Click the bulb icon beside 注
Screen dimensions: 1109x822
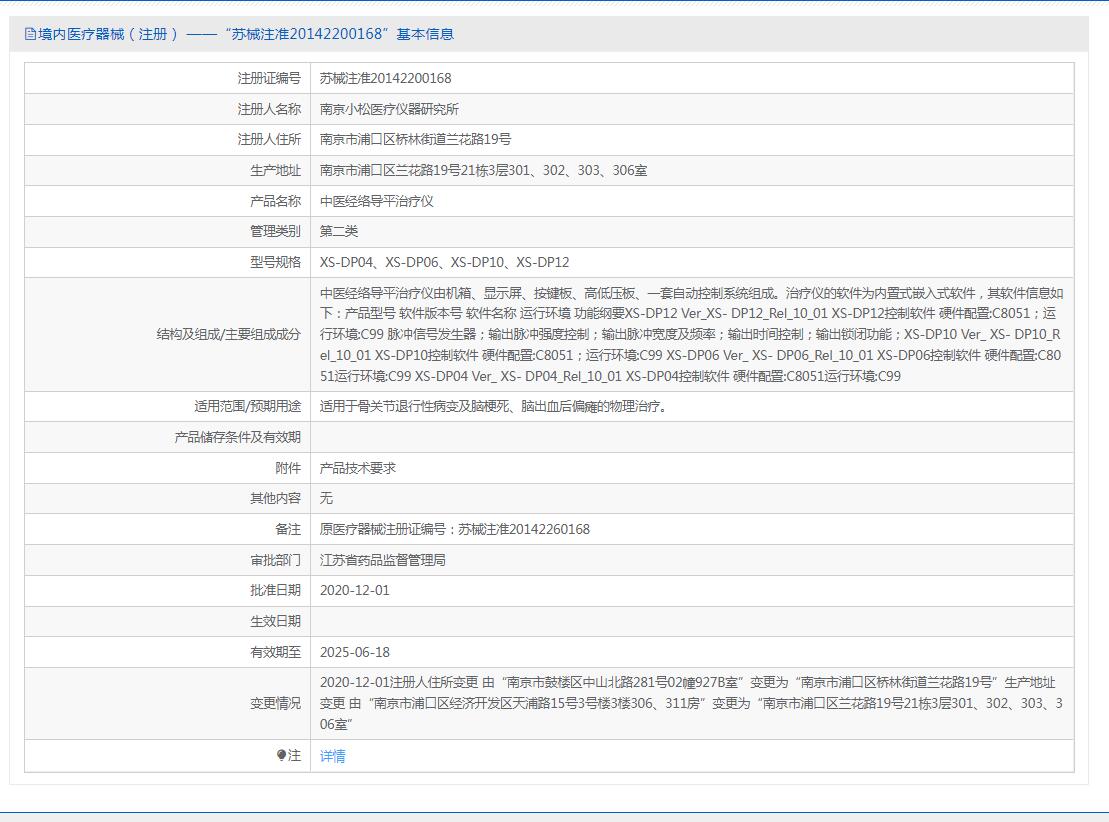281,756
